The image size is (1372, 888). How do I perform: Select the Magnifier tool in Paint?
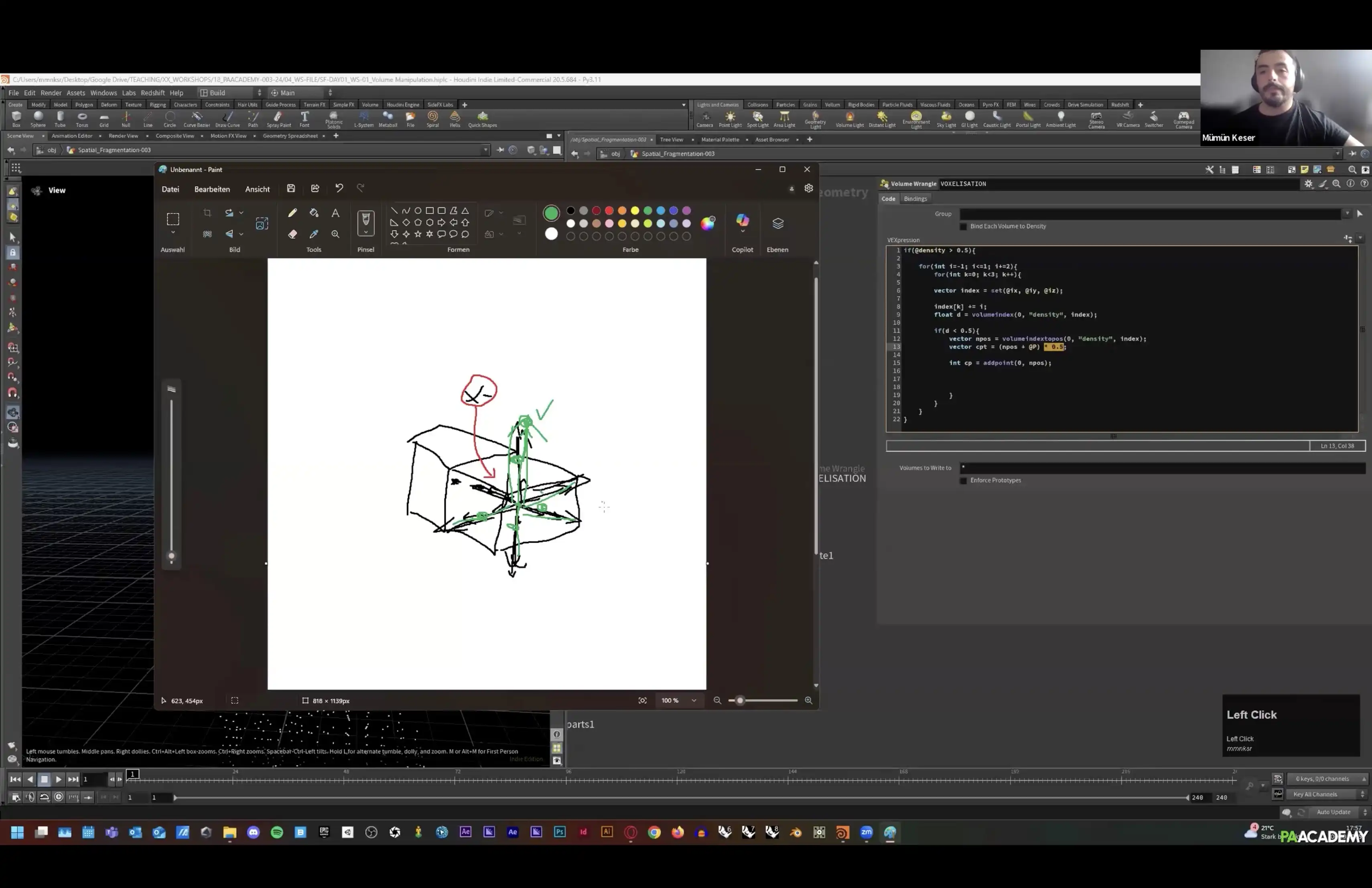coord(335,234)
